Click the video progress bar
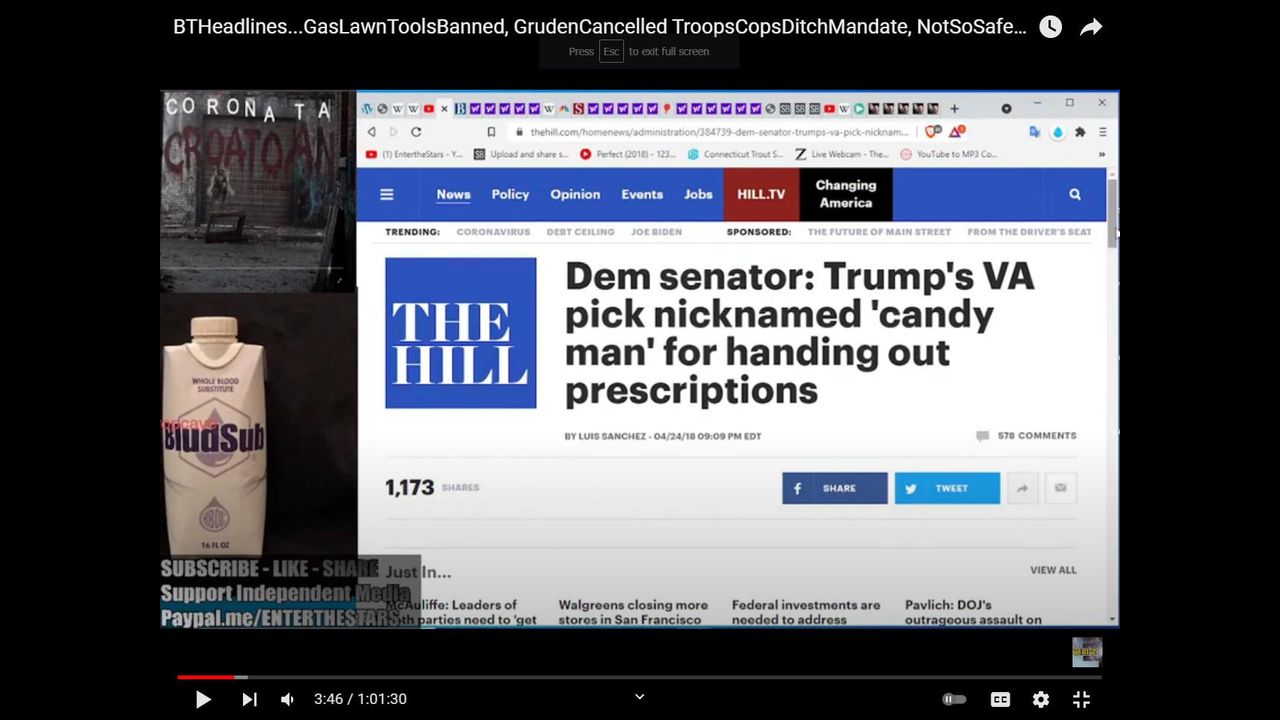Viewport: 1280px width, 720px height. point(640,677)
